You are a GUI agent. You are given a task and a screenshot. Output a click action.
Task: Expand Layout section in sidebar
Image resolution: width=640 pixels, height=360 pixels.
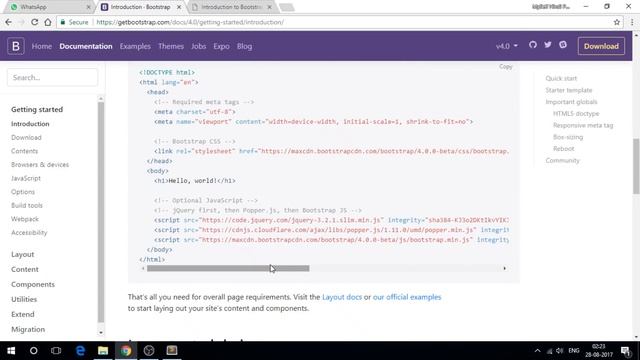coord(22,254)
